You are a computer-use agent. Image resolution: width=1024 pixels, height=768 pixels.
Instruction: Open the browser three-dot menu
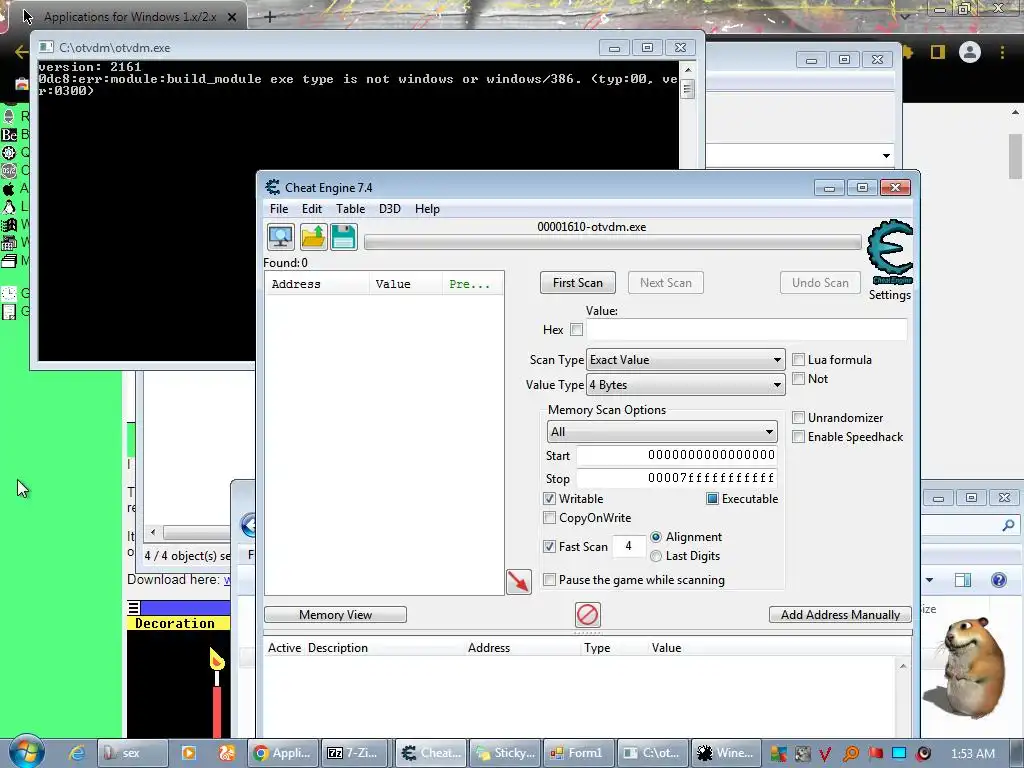(x=1002, y=52)
